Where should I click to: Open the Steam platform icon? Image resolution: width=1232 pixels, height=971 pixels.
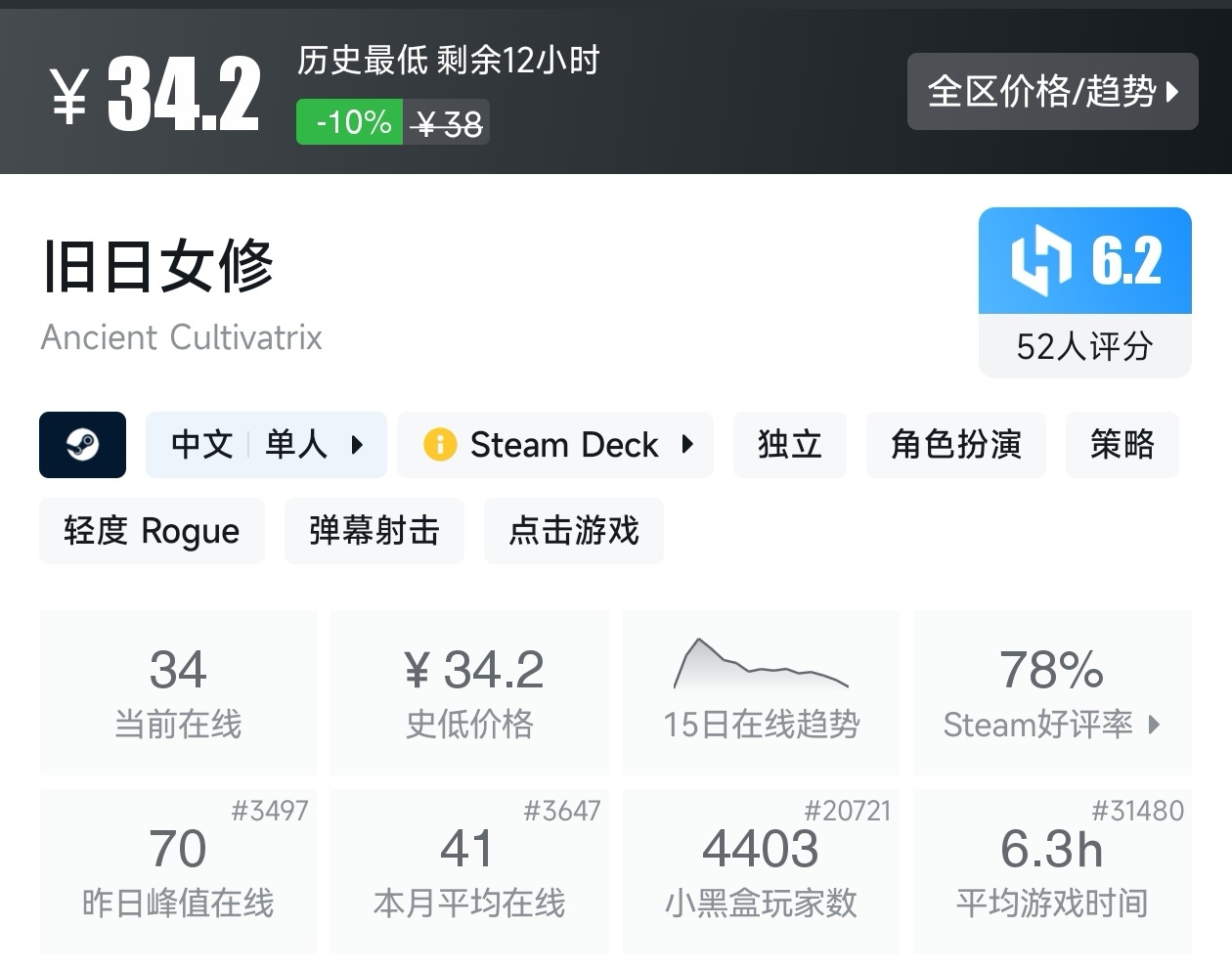click(82, 445)
